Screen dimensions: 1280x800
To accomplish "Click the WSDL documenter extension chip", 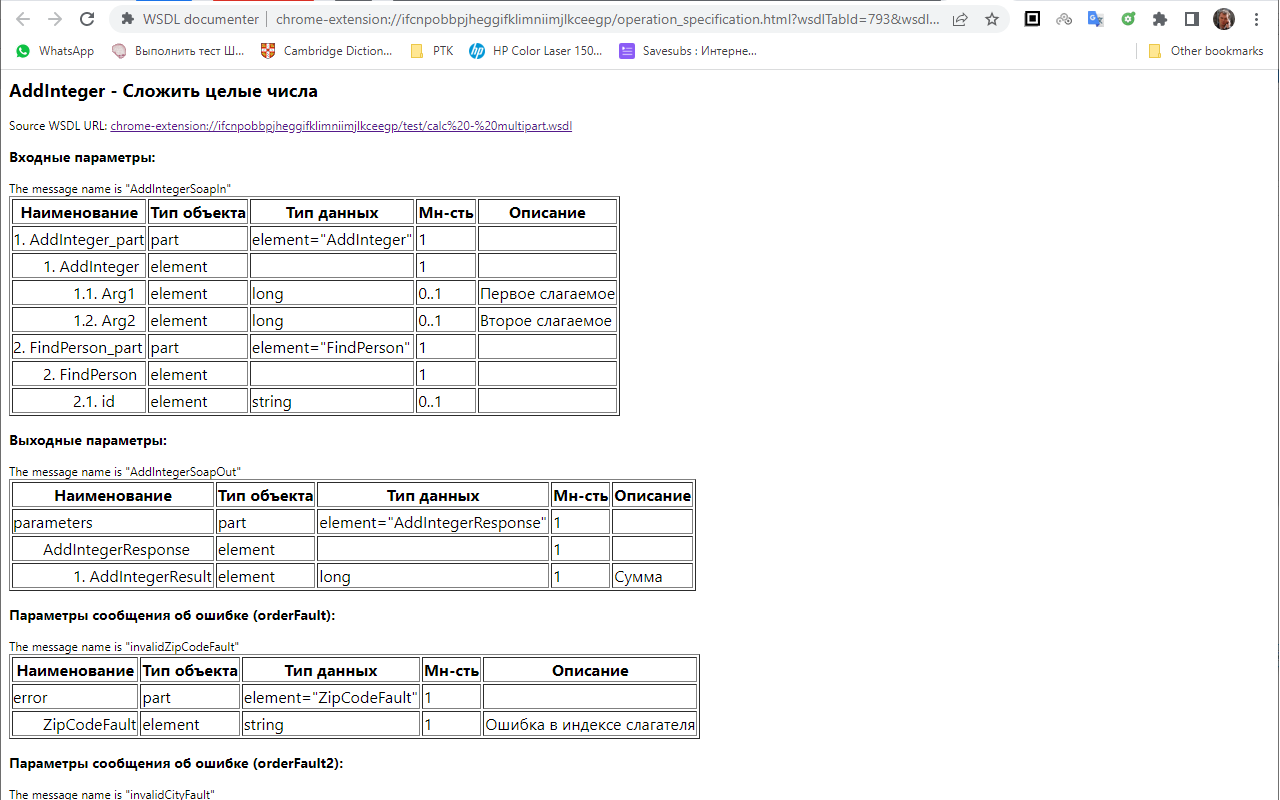I will coord(190,19).
